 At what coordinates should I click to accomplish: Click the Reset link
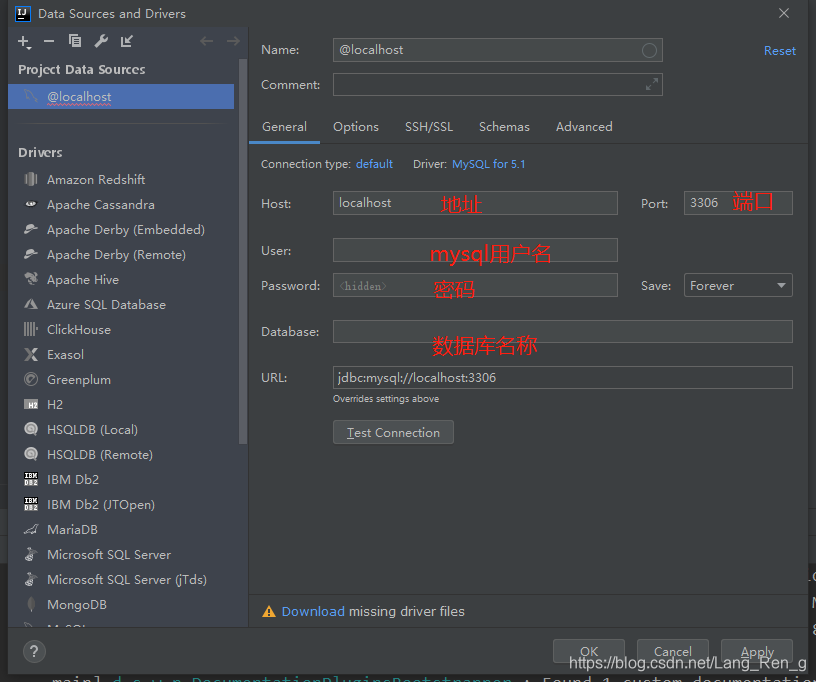click(x=780, y=51)
